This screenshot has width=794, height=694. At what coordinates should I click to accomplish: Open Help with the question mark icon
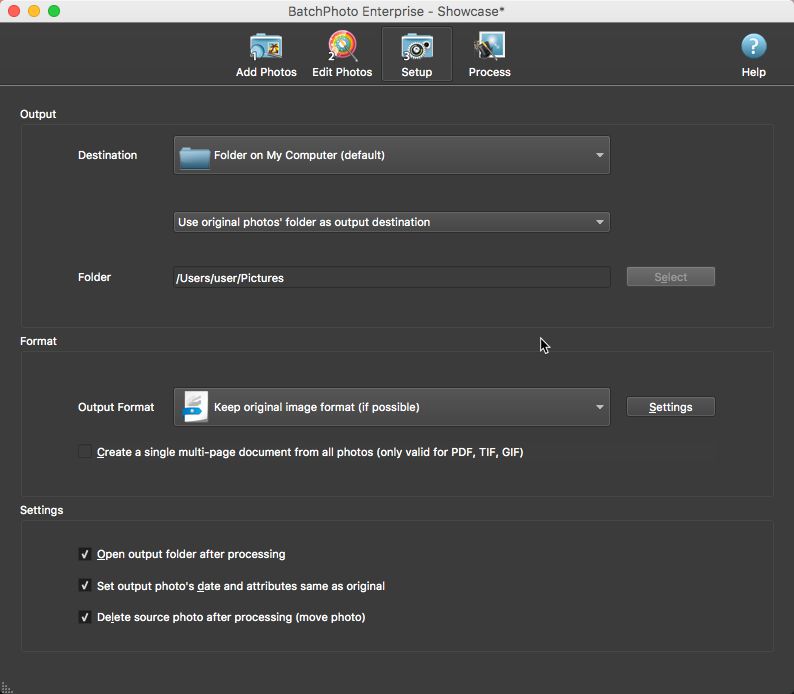[753, 47]
